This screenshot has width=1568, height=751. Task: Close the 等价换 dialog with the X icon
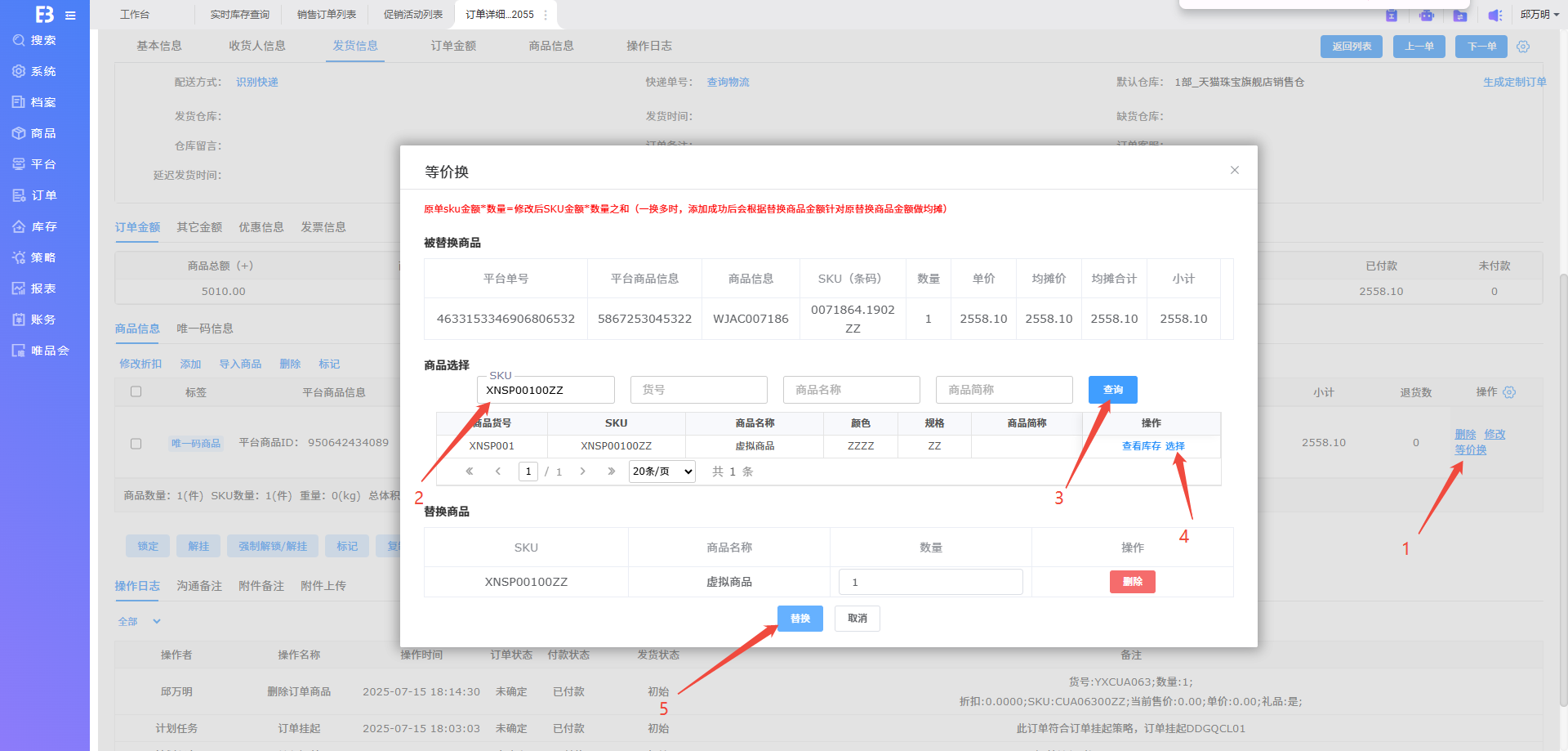click(x=1234, y=170)
